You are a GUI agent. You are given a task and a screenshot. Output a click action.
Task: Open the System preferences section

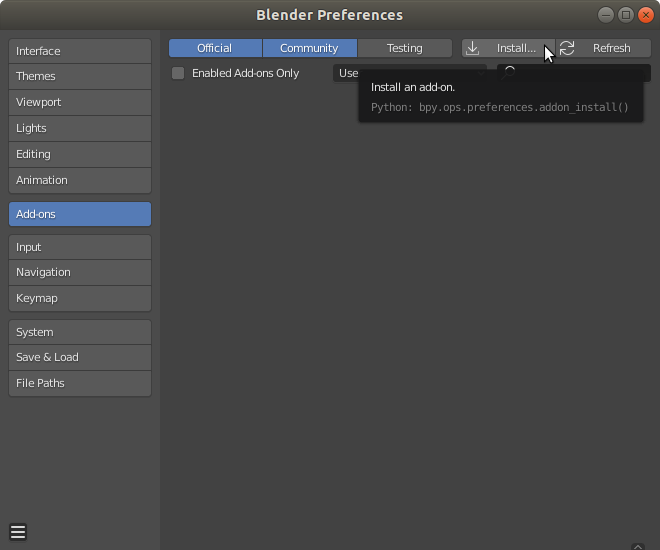pyautogui.click(x=80, y=332)
